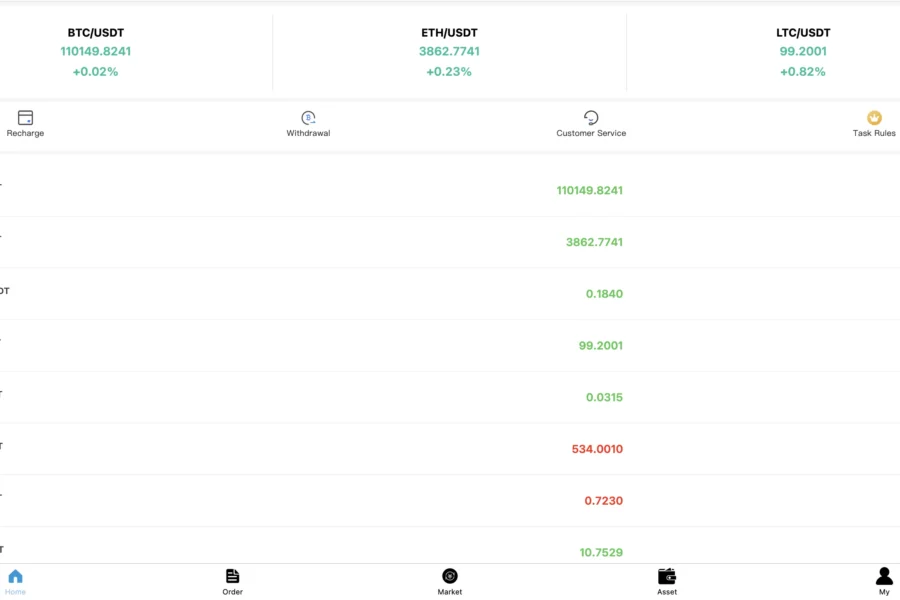900x600 pixels.
Task: Switch to the Market icon
Action: tap(450, 576)
